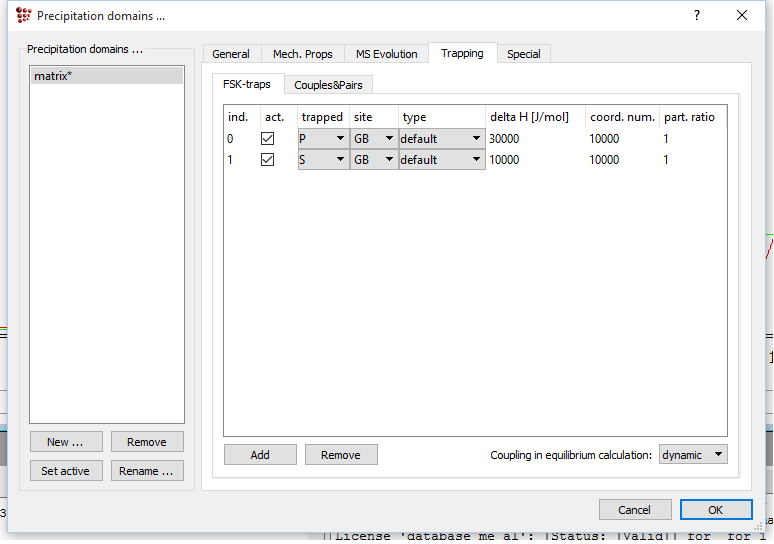Viewport: 774px width, 544px height.
Task: Switch to the General tab
Action: tap(231, 54)
